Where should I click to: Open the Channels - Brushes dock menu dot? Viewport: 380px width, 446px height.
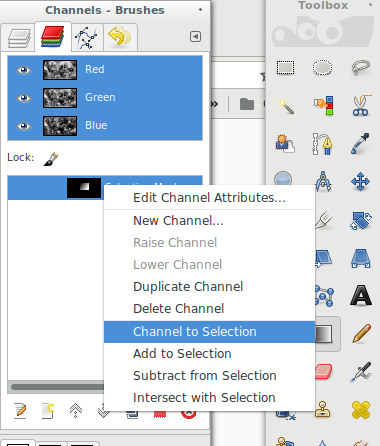(200, 10)
